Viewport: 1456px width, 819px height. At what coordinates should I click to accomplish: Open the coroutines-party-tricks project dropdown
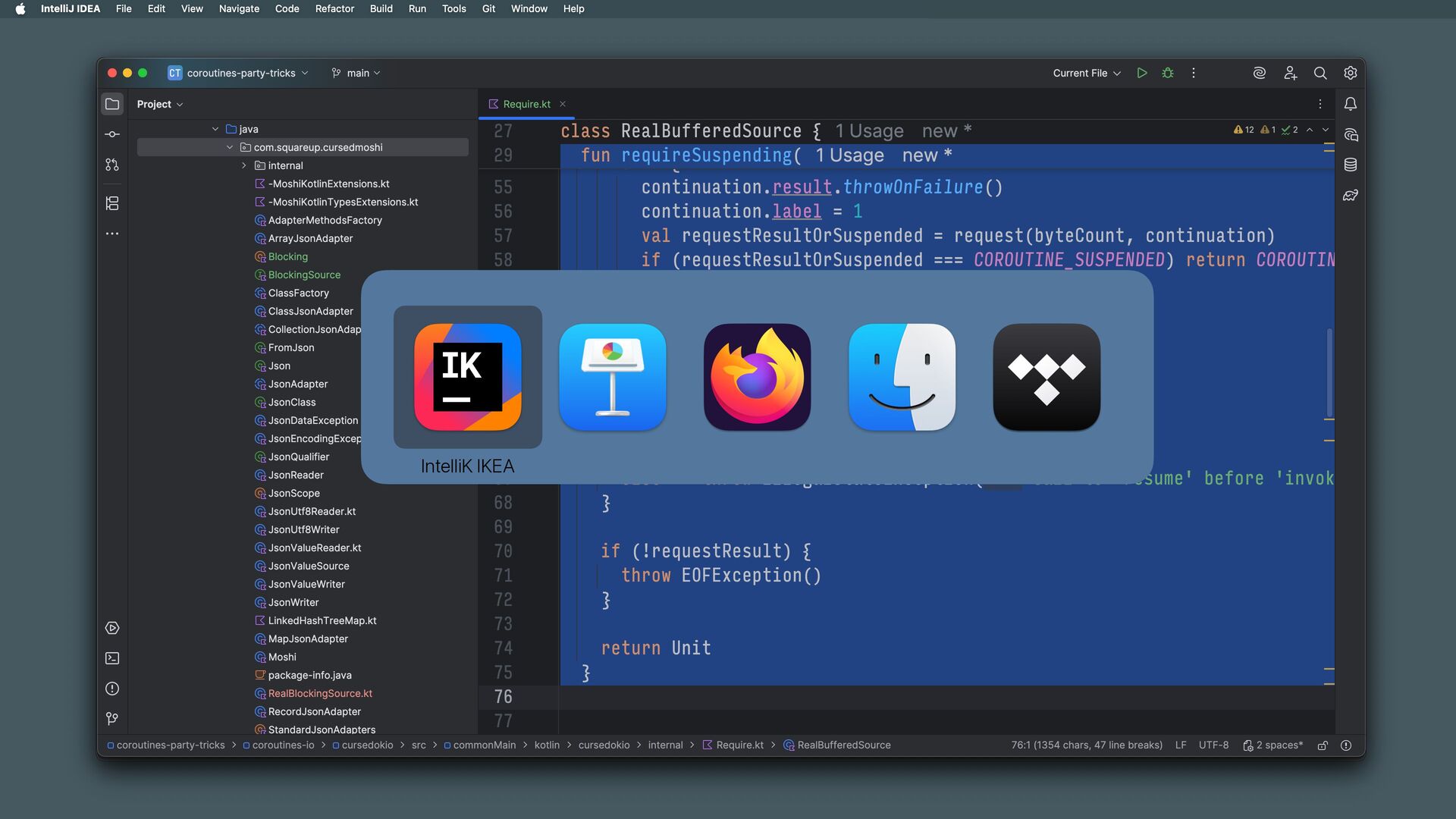[x=239, y=73]
